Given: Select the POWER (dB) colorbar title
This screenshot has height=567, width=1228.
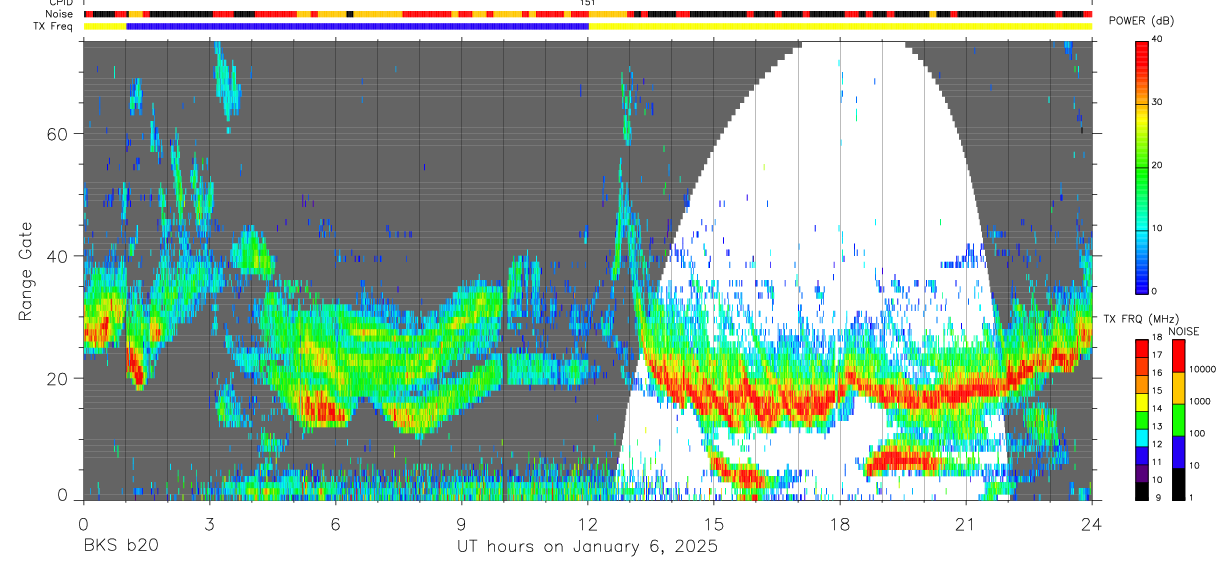Looking at the screenshot, I should [x=1141, y=22].
